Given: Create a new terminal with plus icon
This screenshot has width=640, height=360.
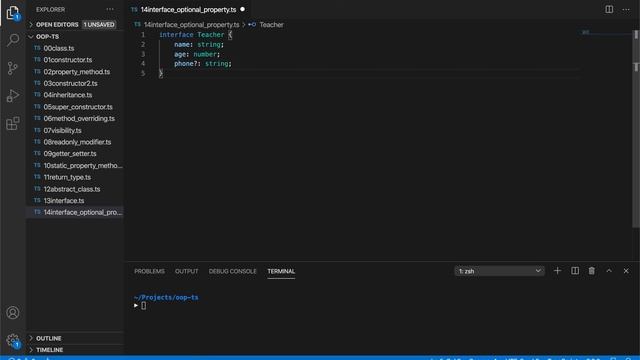Looking at the screenshot, I should tap(557, 271).
